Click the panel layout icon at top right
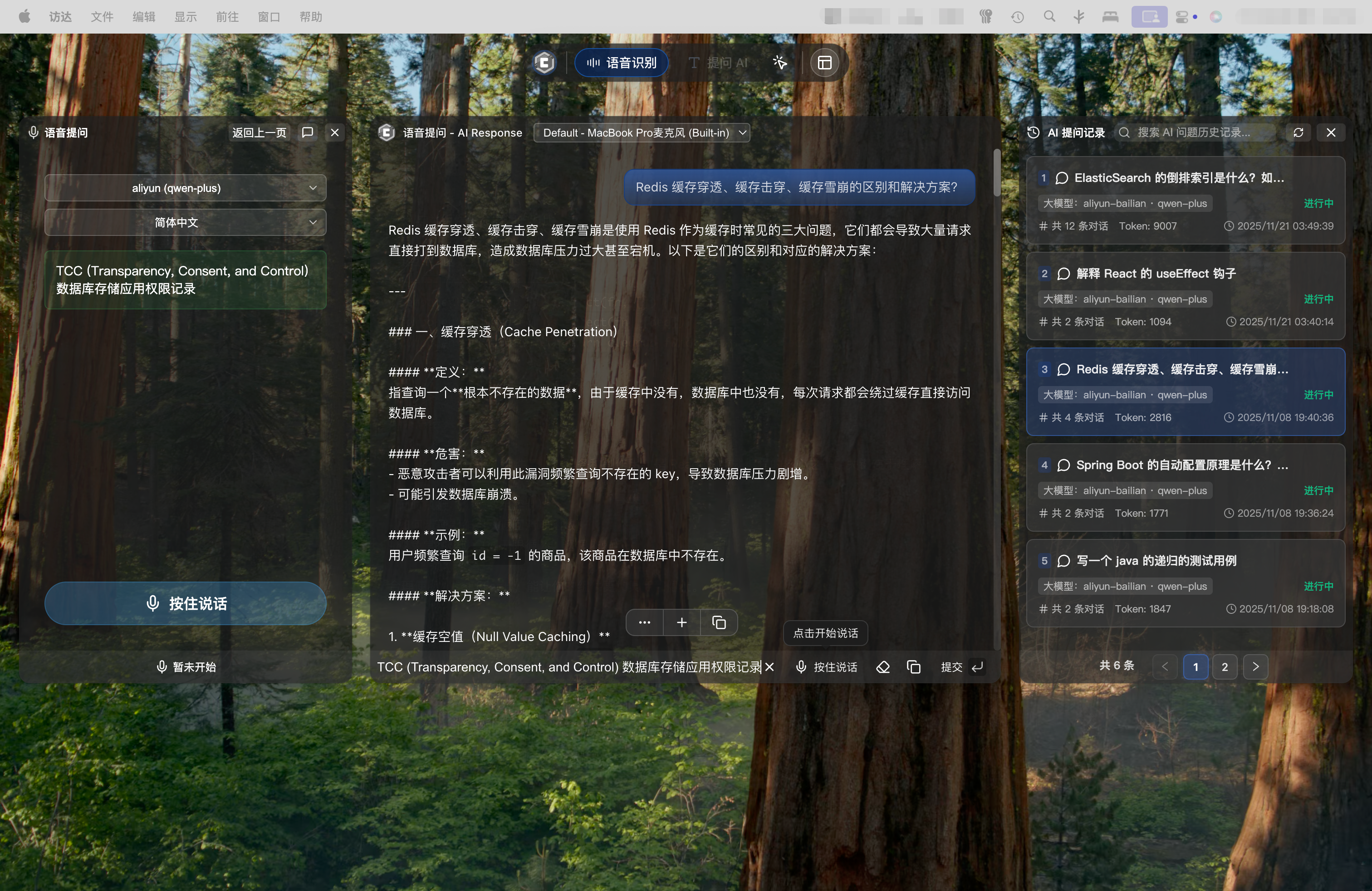Viewport: 1372px width, 891px height. click(824, 62)
